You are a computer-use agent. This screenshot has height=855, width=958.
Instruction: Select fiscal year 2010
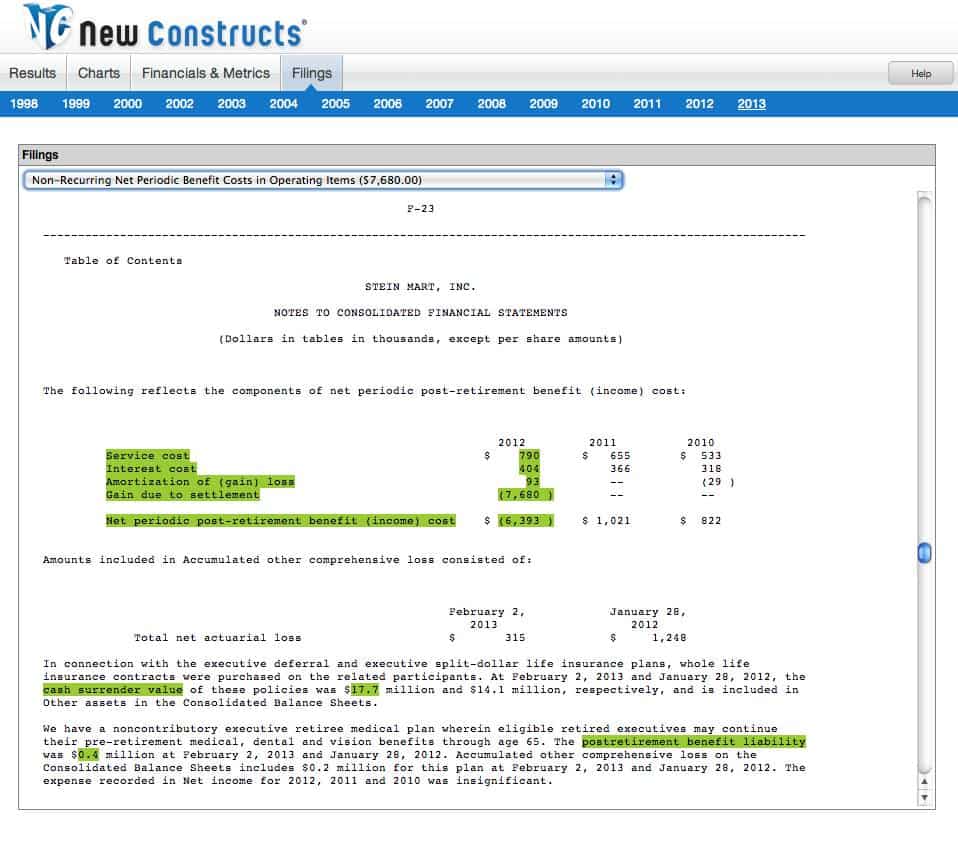596,104
